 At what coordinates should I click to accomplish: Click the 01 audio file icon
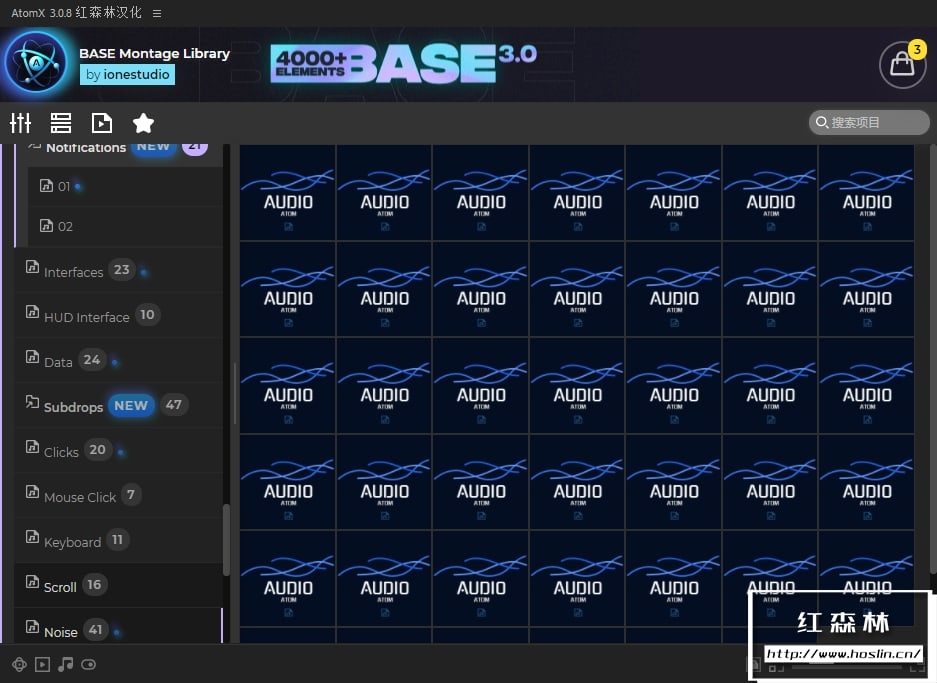46,185
